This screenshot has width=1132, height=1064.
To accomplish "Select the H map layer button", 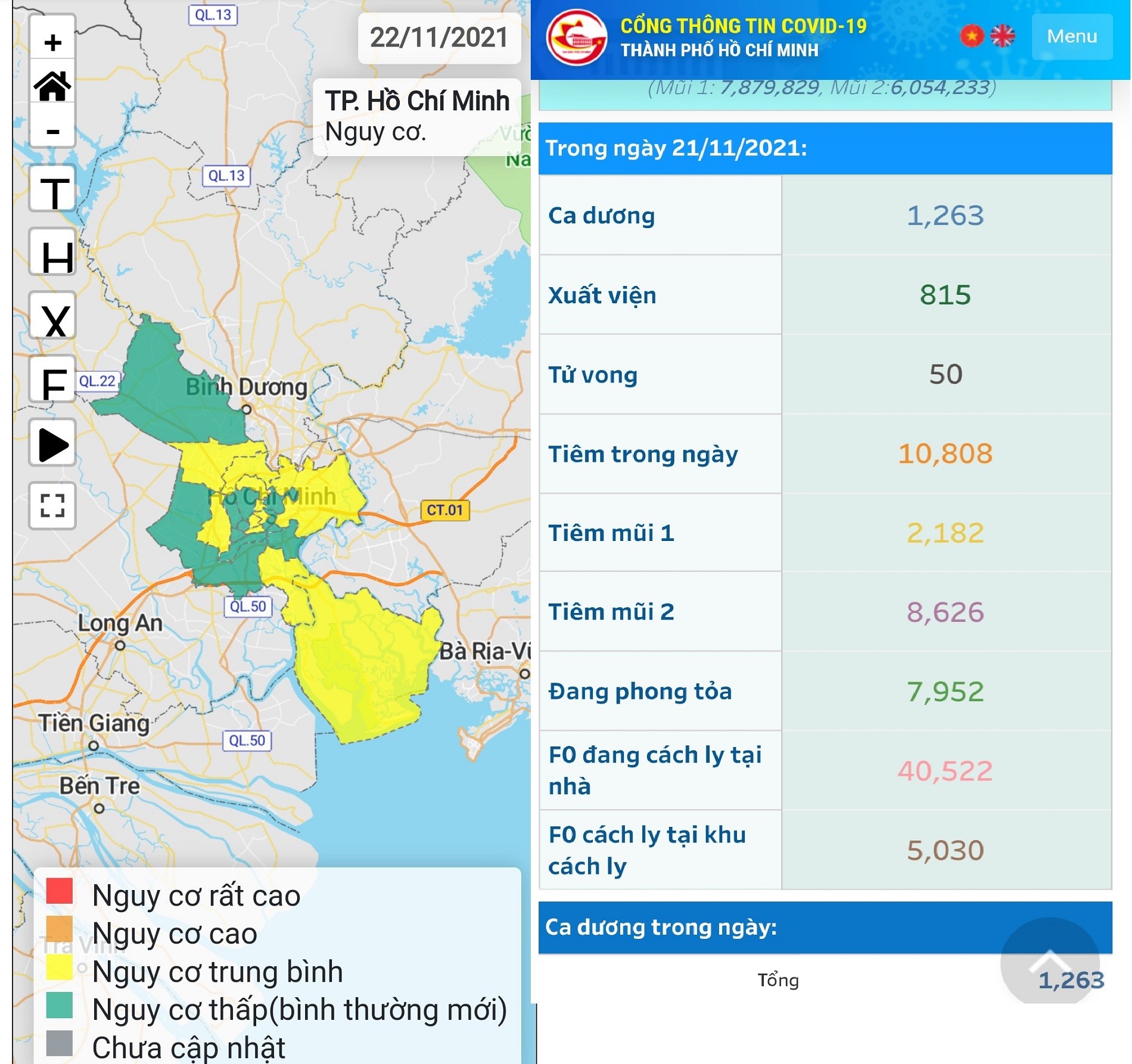I will pyautogui.click(x=53, y=253).
